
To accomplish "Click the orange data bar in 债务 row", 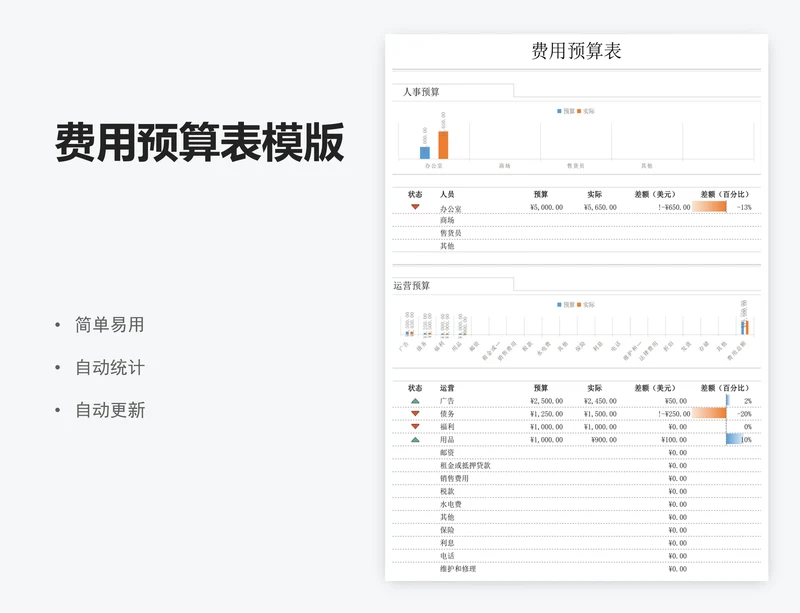I will click(709, 413).
